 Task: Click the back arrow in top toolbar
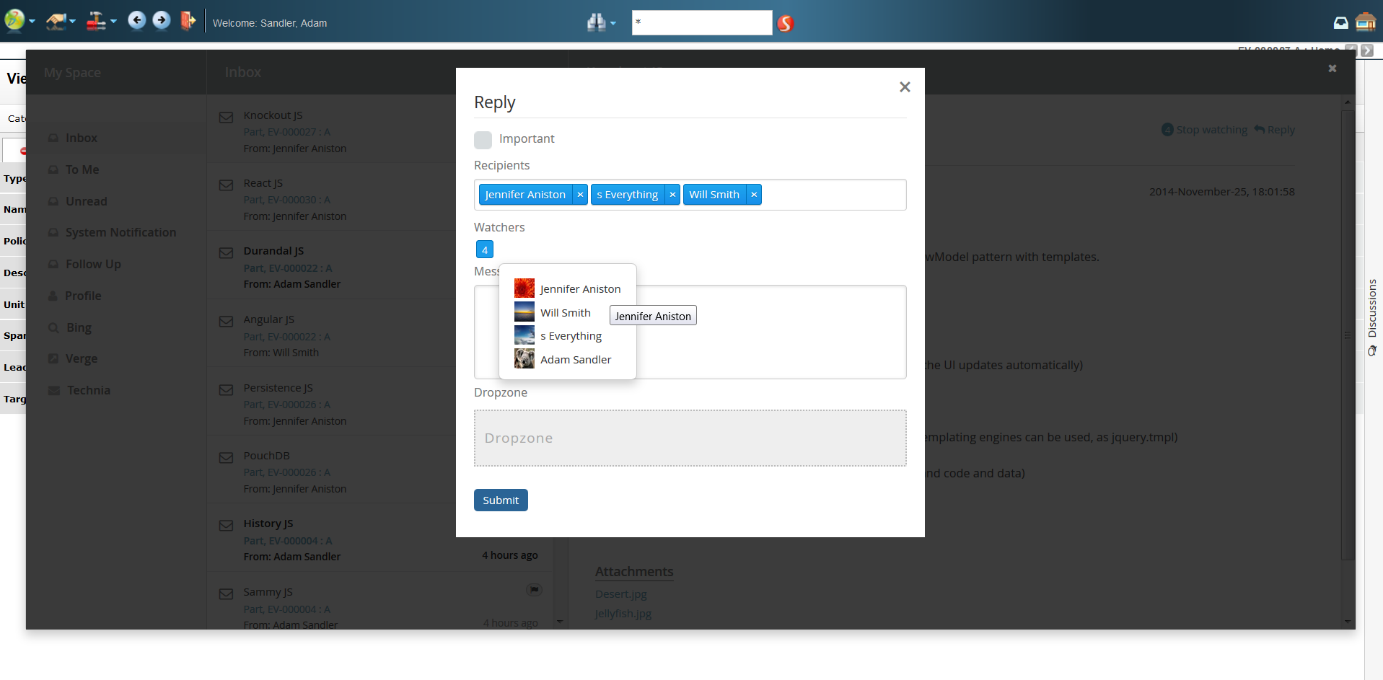coord(137,21)
